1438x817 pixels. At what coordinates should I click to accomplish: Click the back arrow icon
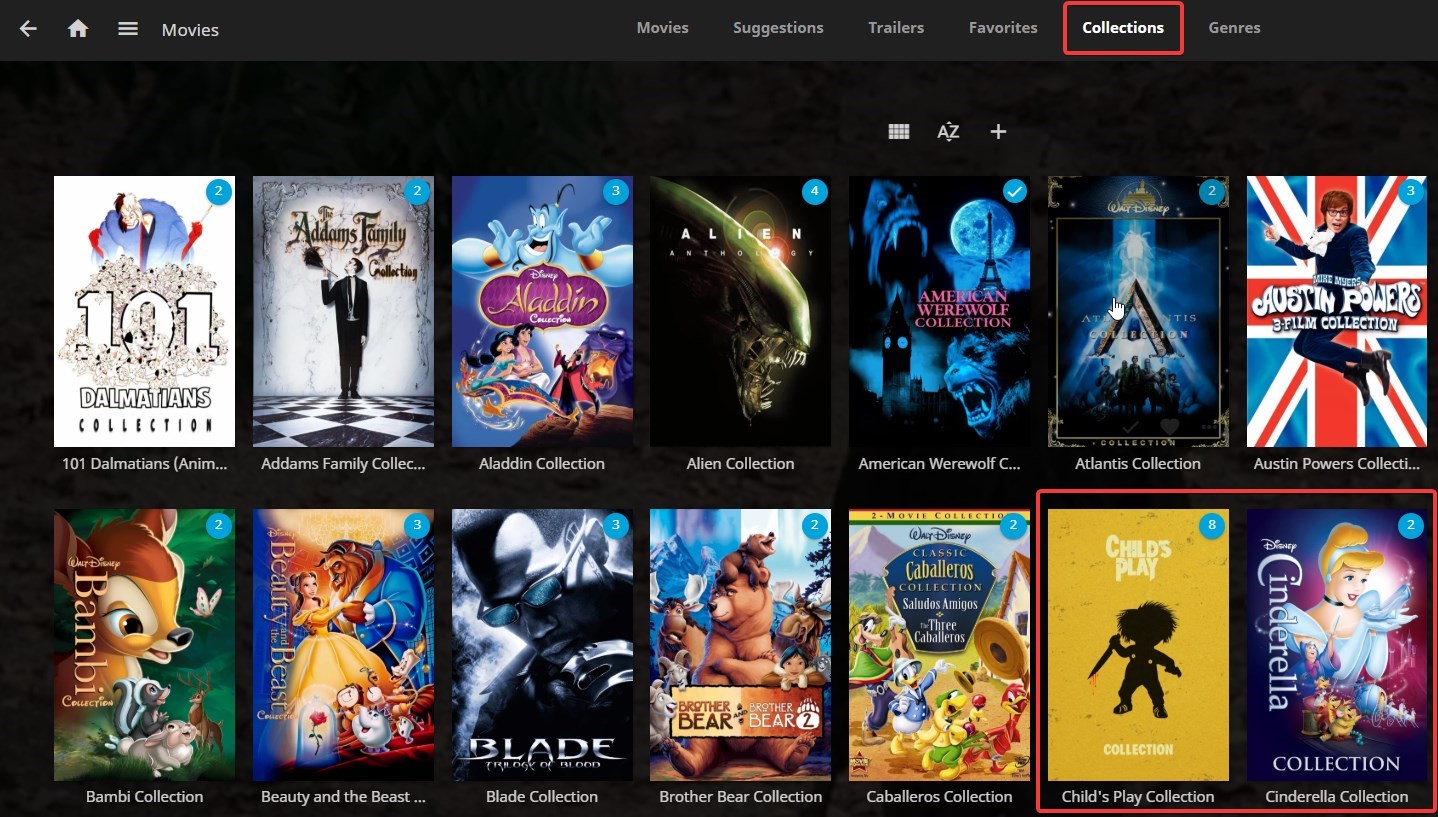pyautogui.click(x=27, y=29)
